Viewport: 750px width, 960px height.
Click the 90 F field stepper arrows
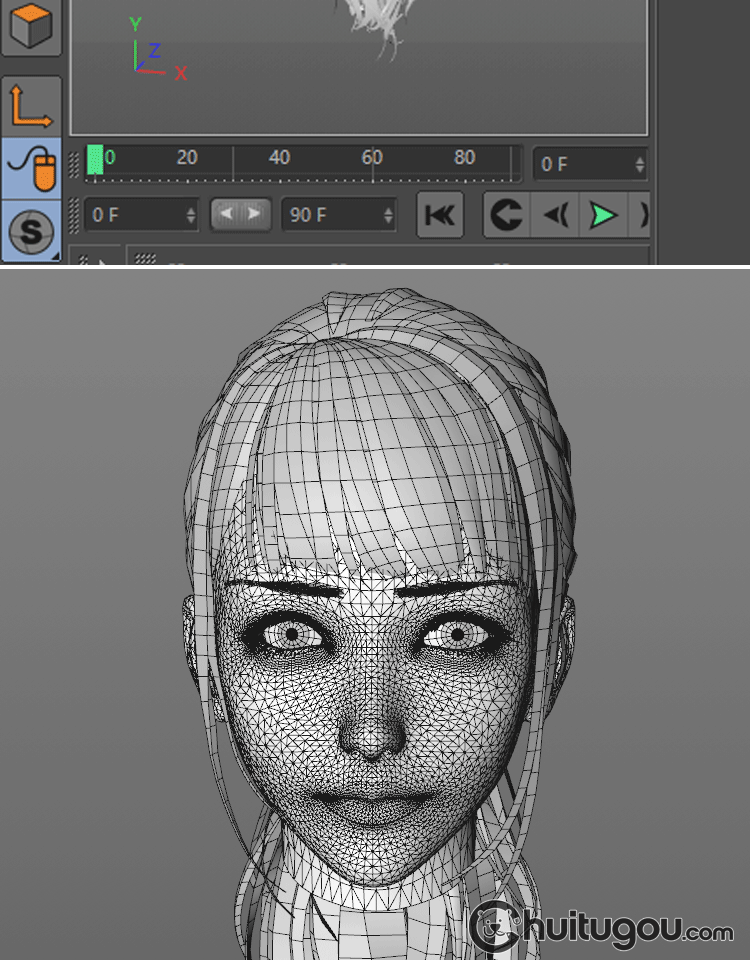388,215
